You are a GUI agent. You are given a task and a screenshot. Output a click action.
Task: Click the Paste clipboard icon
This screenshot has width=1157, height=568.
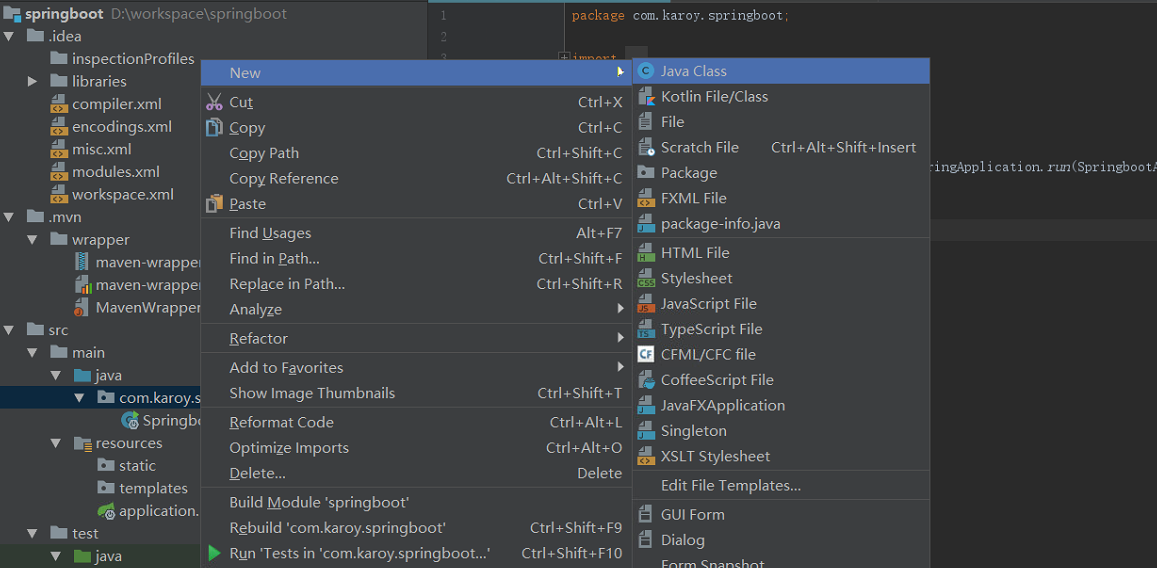[x=215, y=204]
